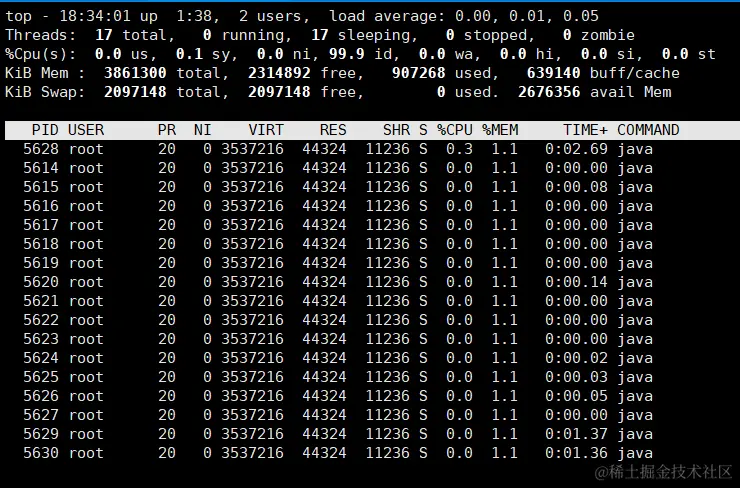Click the memory free value 2314892
Image resolution: width=740 pixels, height=488 pixels.
(x=279, y=73)
